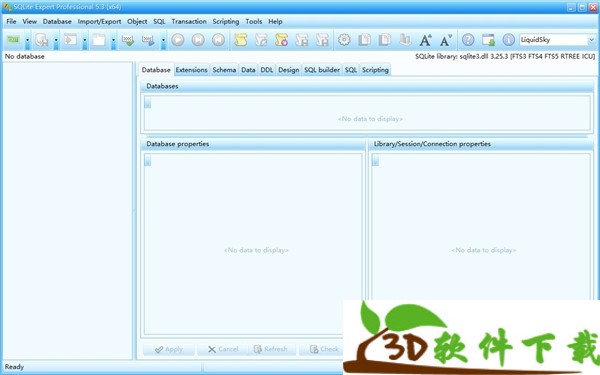This screenshot has height=375, width=600.
Task: Switch to the Schema tab
Action: pos(224,70)
